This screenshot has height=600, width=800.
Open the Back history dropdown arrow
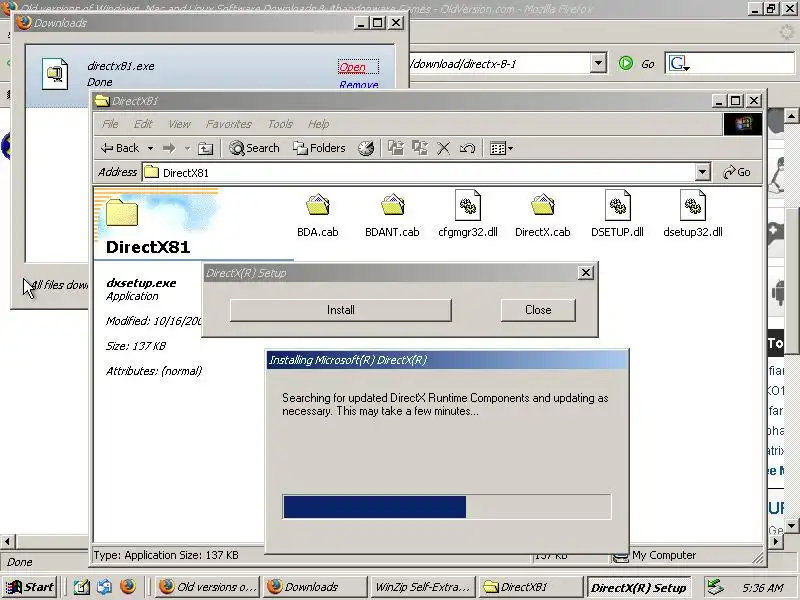[x=151, y=148]
